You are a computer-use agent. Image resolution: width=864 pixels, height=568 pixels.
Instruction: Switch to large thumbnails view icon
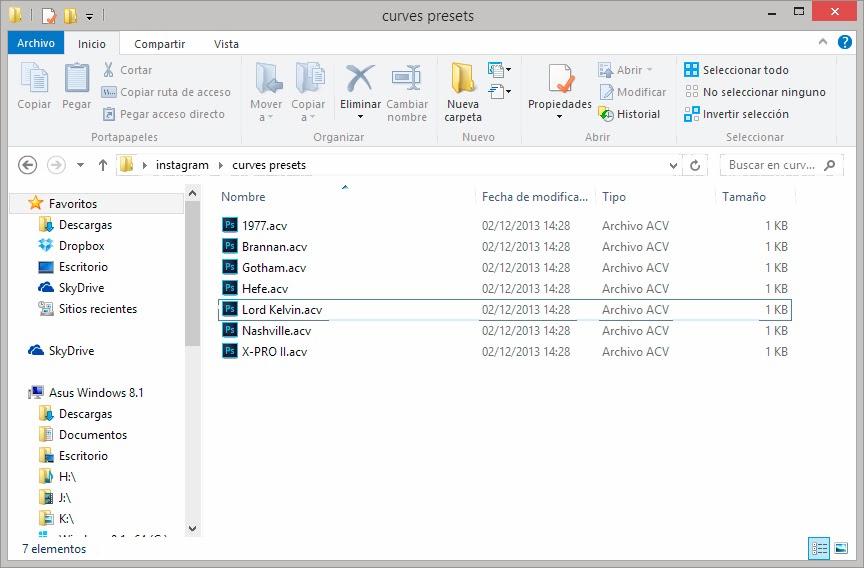click(841, 548)
